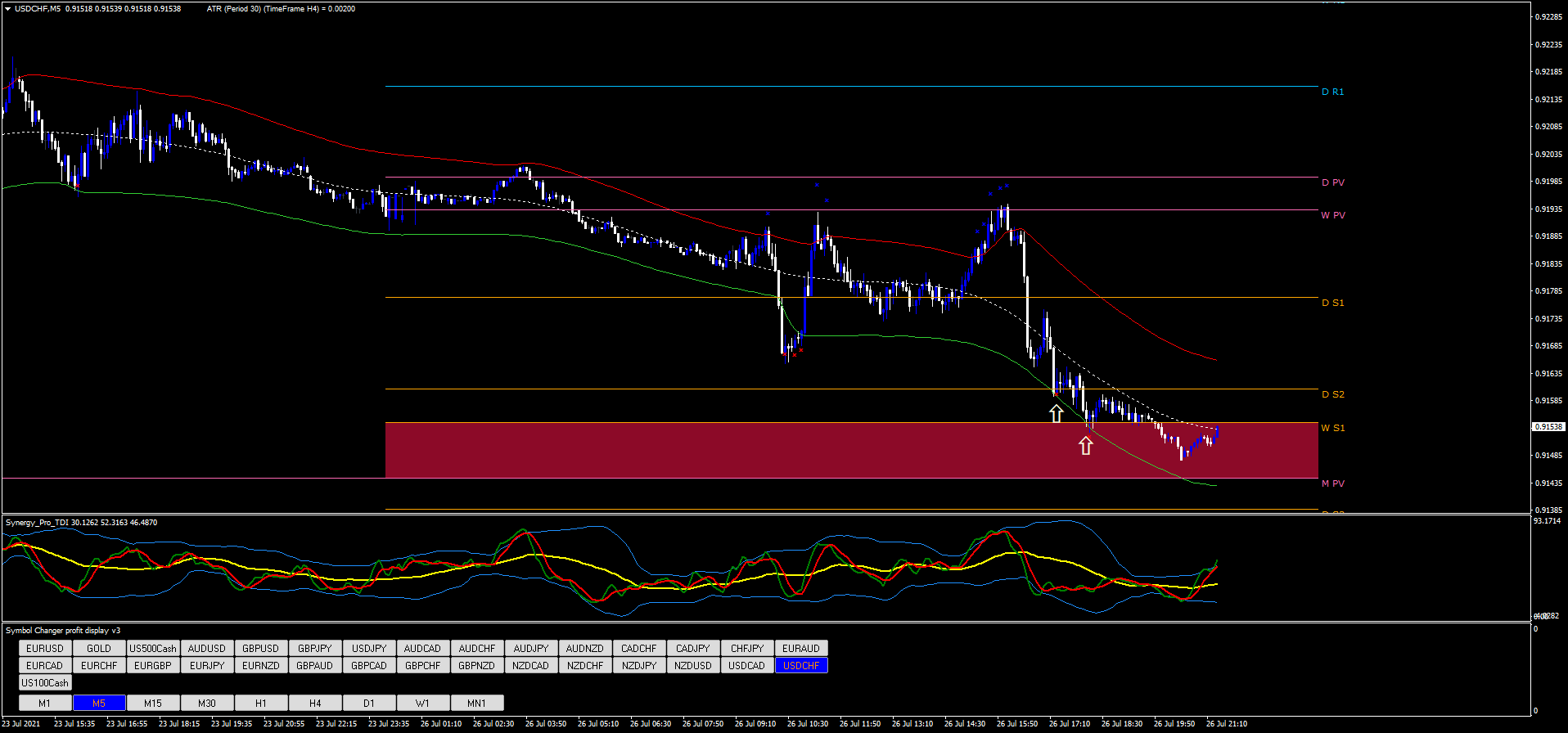Select the D1 daily timeframe
Image resolution: width=1568 pixels, height=733 pixels.
tap(369, 704)
